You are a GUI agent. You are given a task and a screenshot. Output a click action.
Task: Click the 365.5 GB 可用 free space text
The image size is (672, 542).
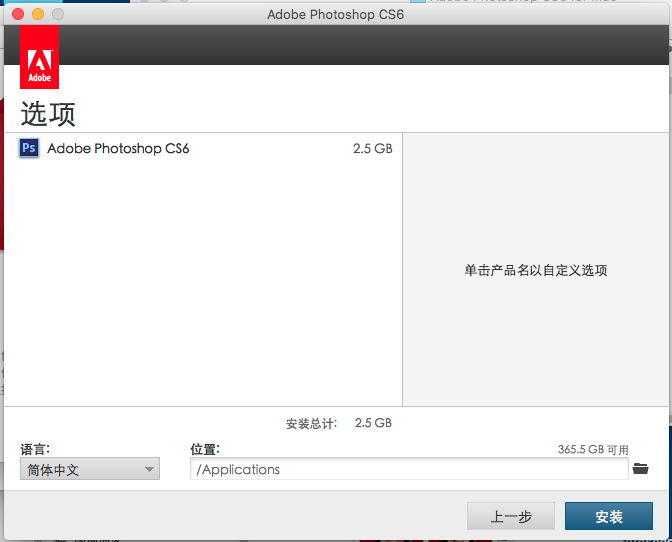[x=593, y=449]
